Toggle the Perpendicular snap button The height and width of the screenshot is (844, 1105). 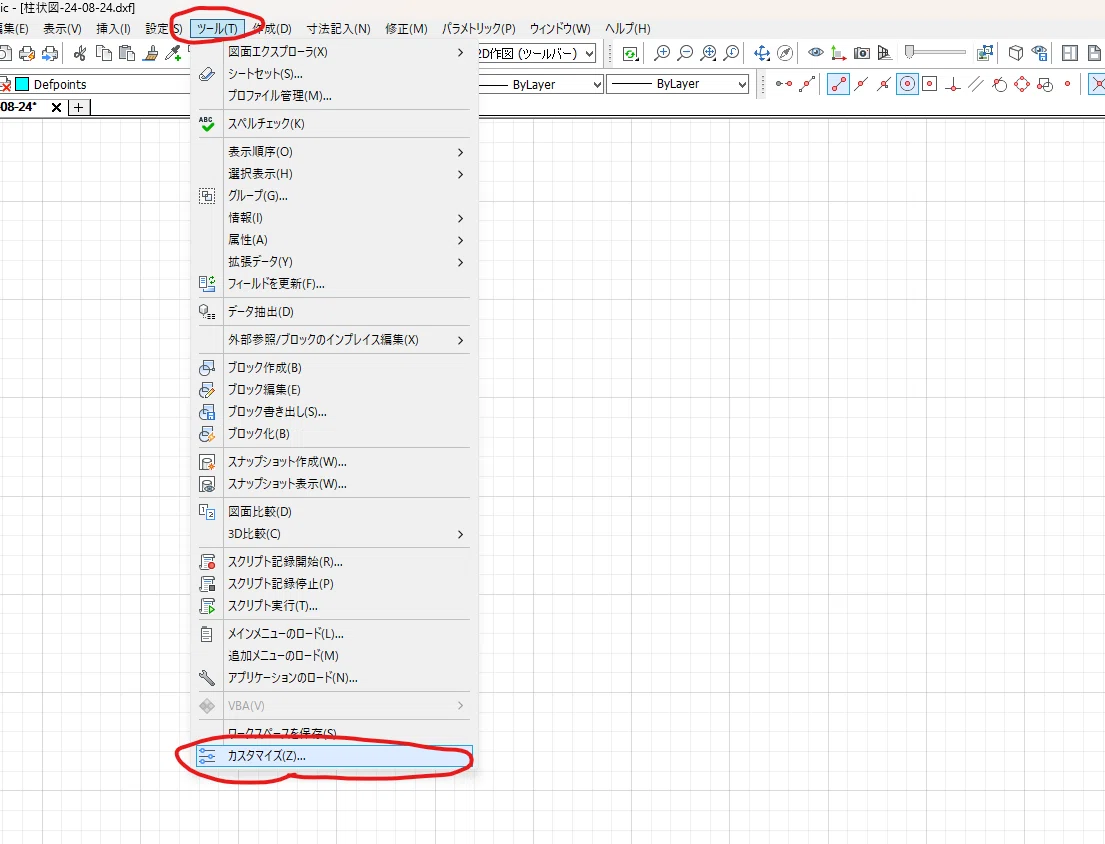pos(953,85)
